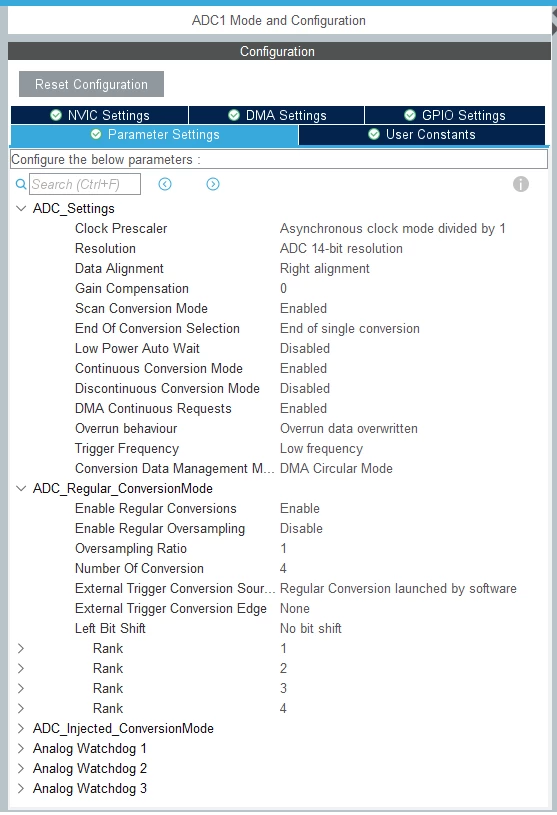Collapse the ADC_Settings group
Image resolution: width=557 pixels, height=815 pixels.
[x=21, y=208]
